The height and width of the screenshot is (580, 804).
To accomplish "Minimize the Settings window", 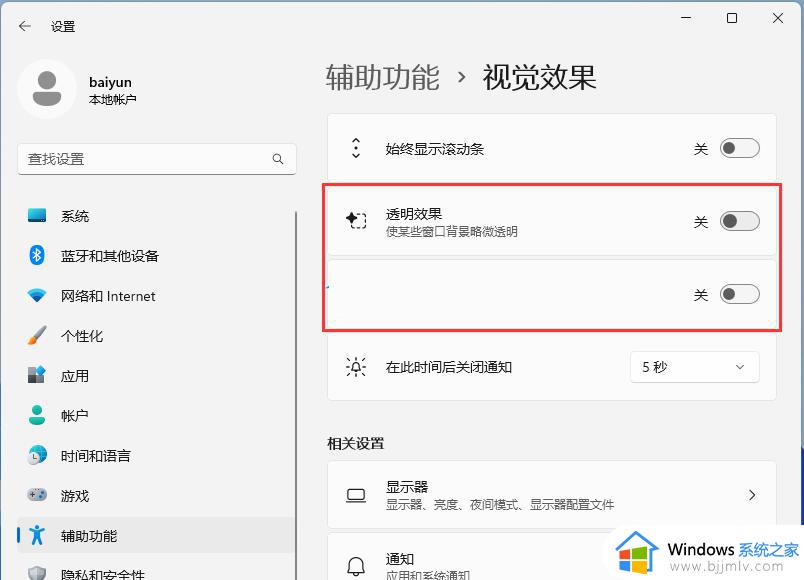I will point(686,18).
